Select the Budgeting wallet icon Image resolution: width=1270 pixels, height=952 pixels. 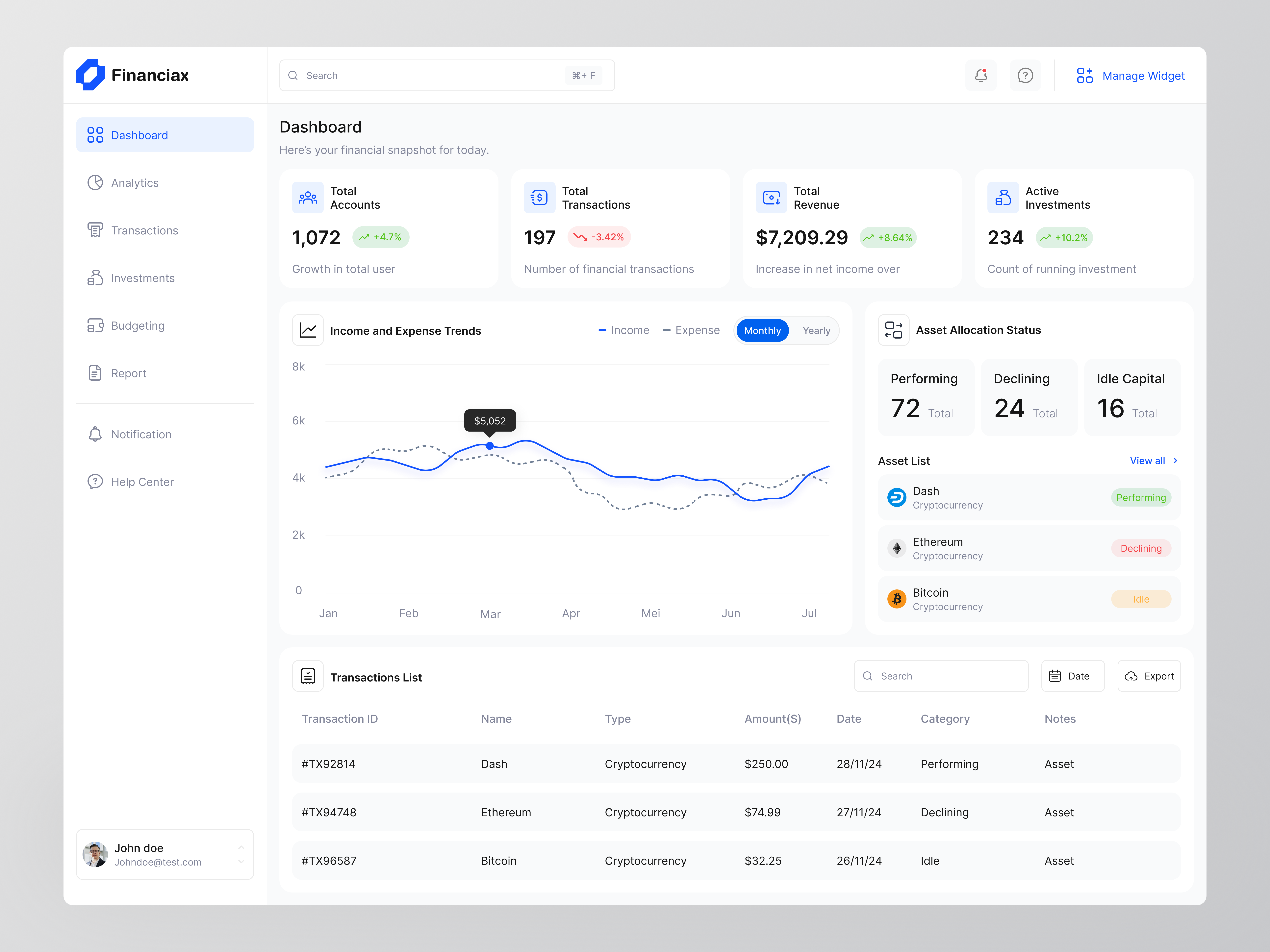pyautogui.click(x=95, y=325)
